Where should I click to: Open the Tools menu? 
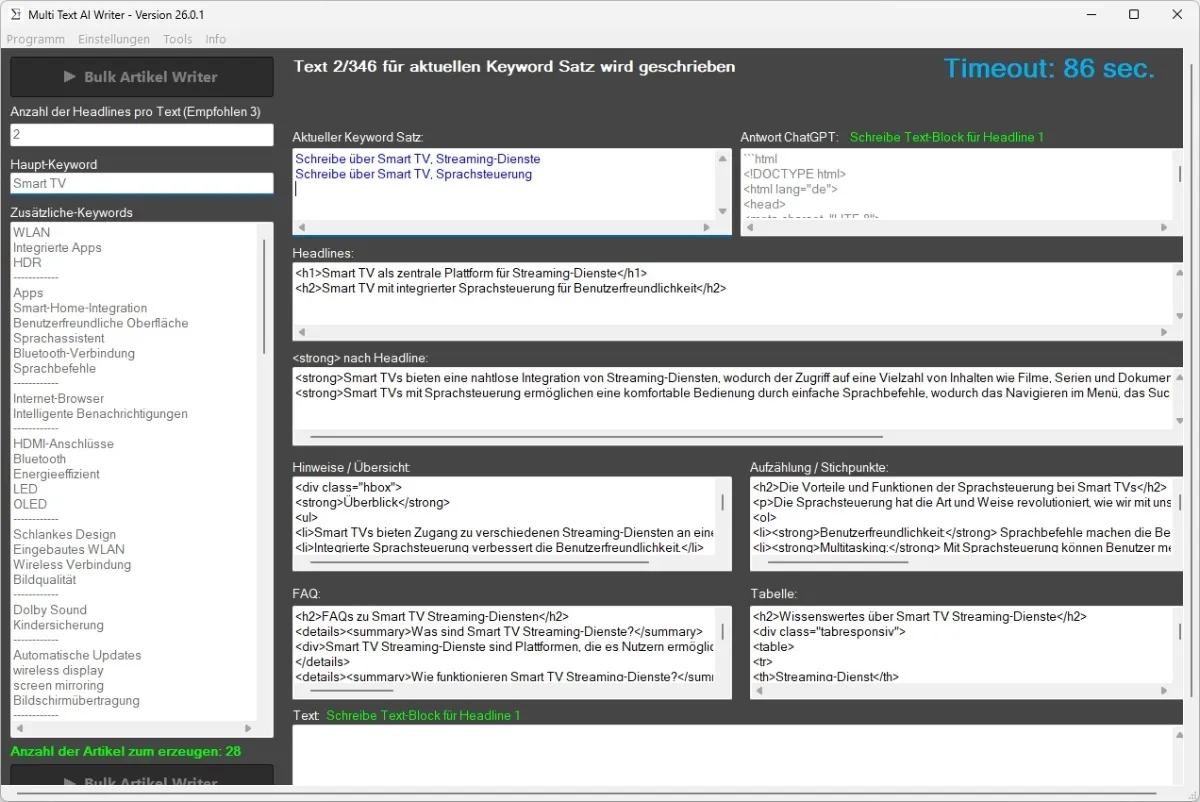(x=178, y=39)
